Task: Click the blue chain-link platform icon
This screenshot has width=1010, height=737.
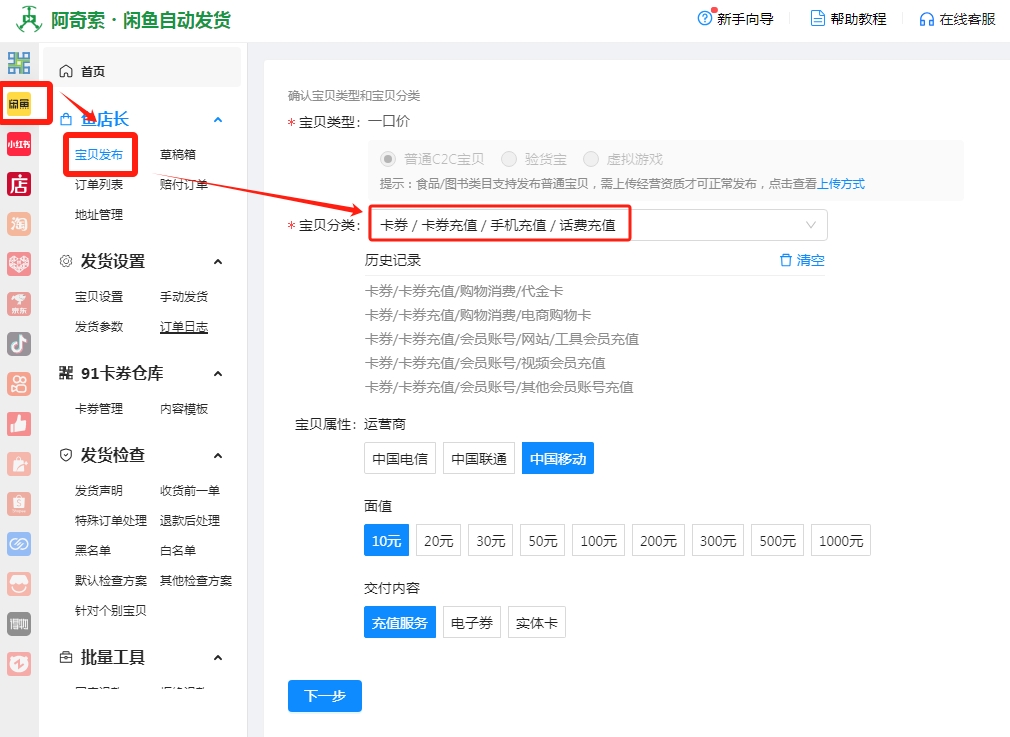Action: [19, 544]
